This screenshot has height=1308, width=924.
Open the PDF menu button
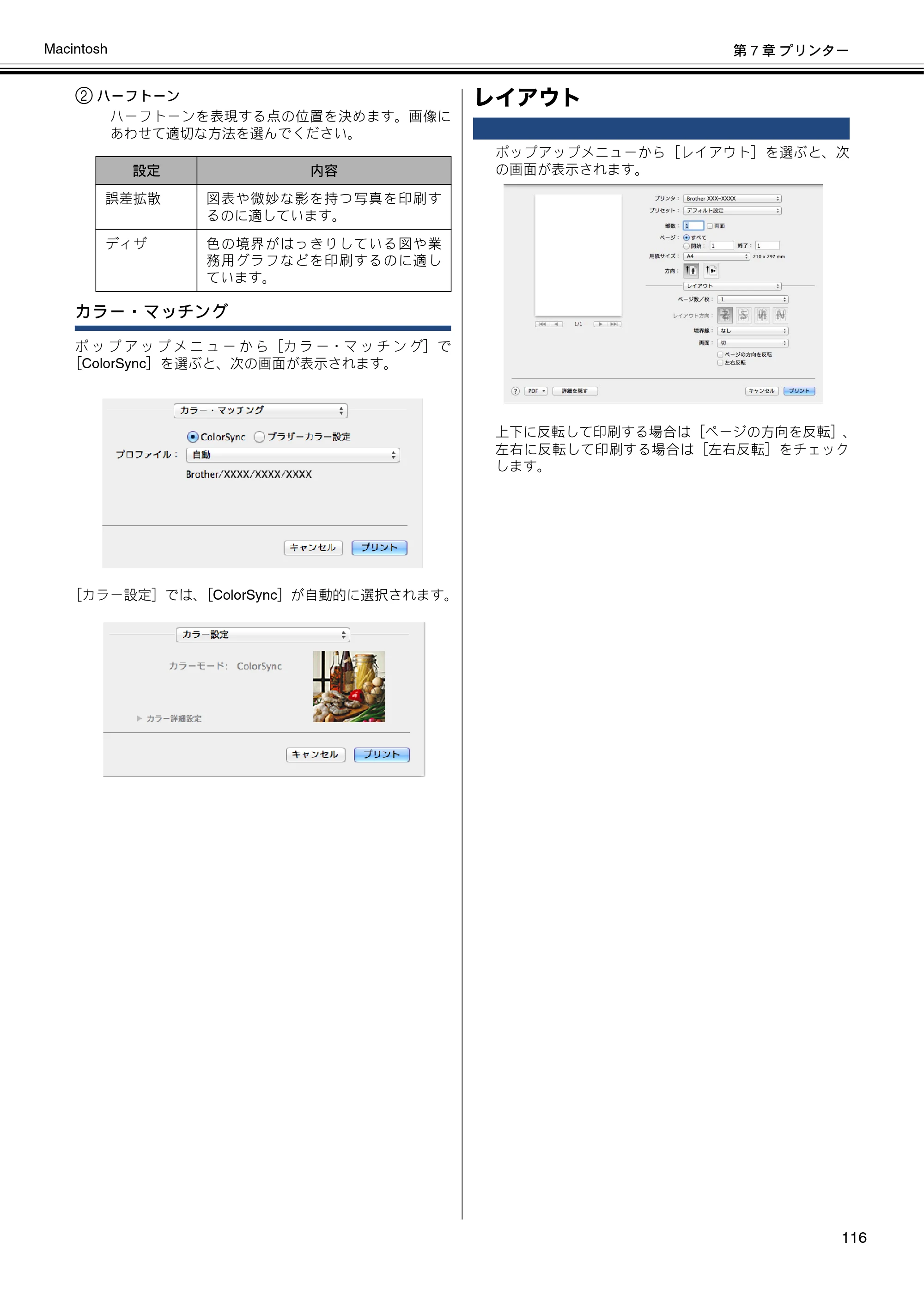[535, 391]
